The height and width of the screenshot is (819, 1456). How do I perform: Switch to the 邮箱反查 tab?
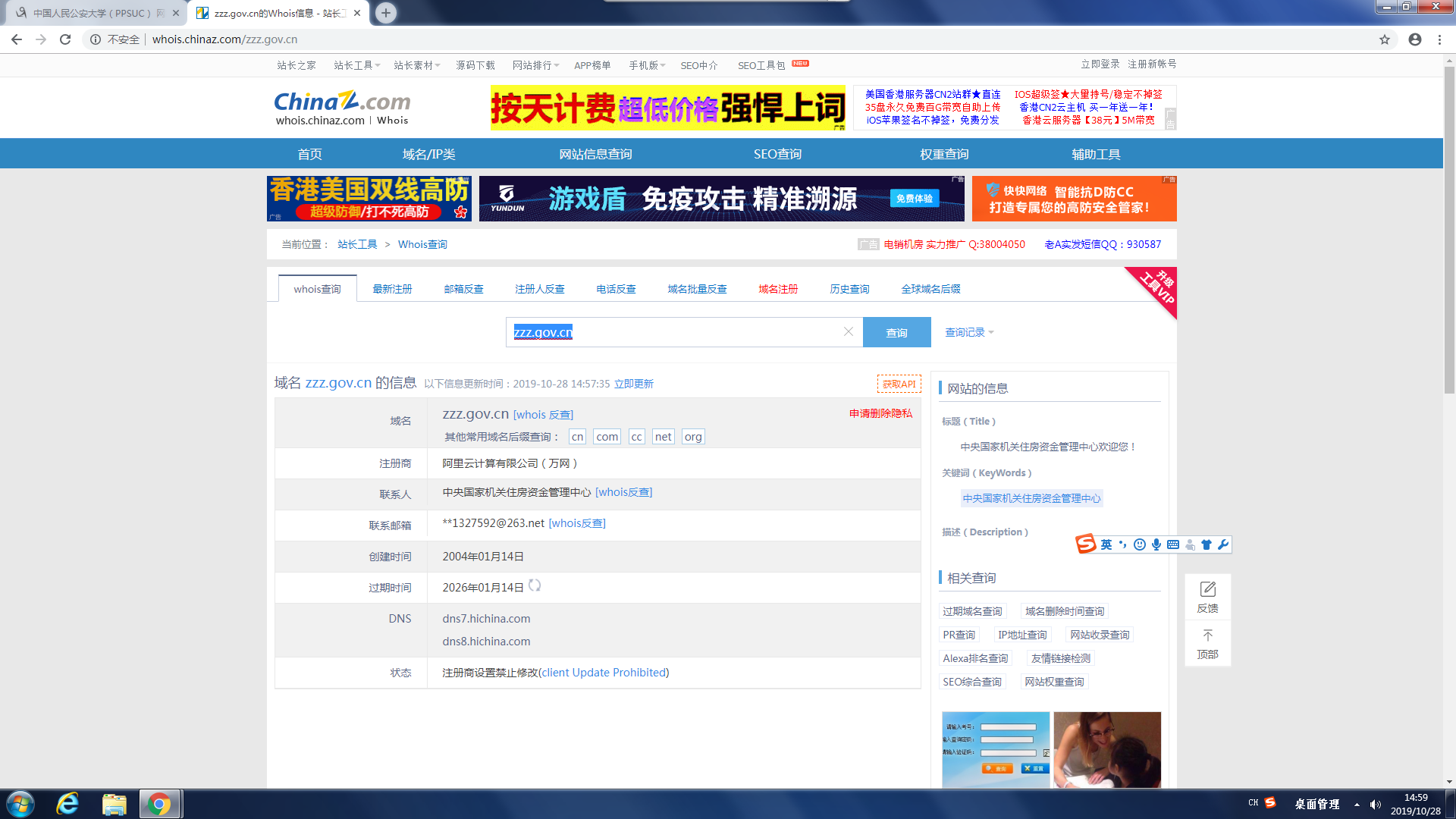463,289
